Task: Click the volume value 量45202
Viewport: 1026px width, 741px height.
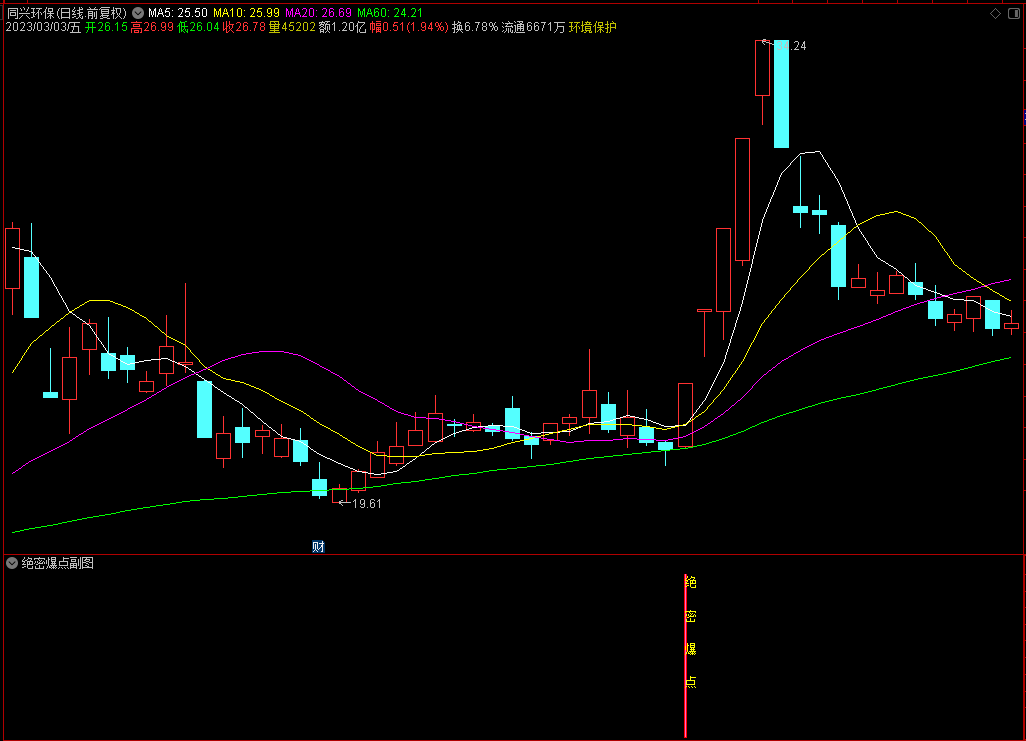Action: [x=292, y=27]
